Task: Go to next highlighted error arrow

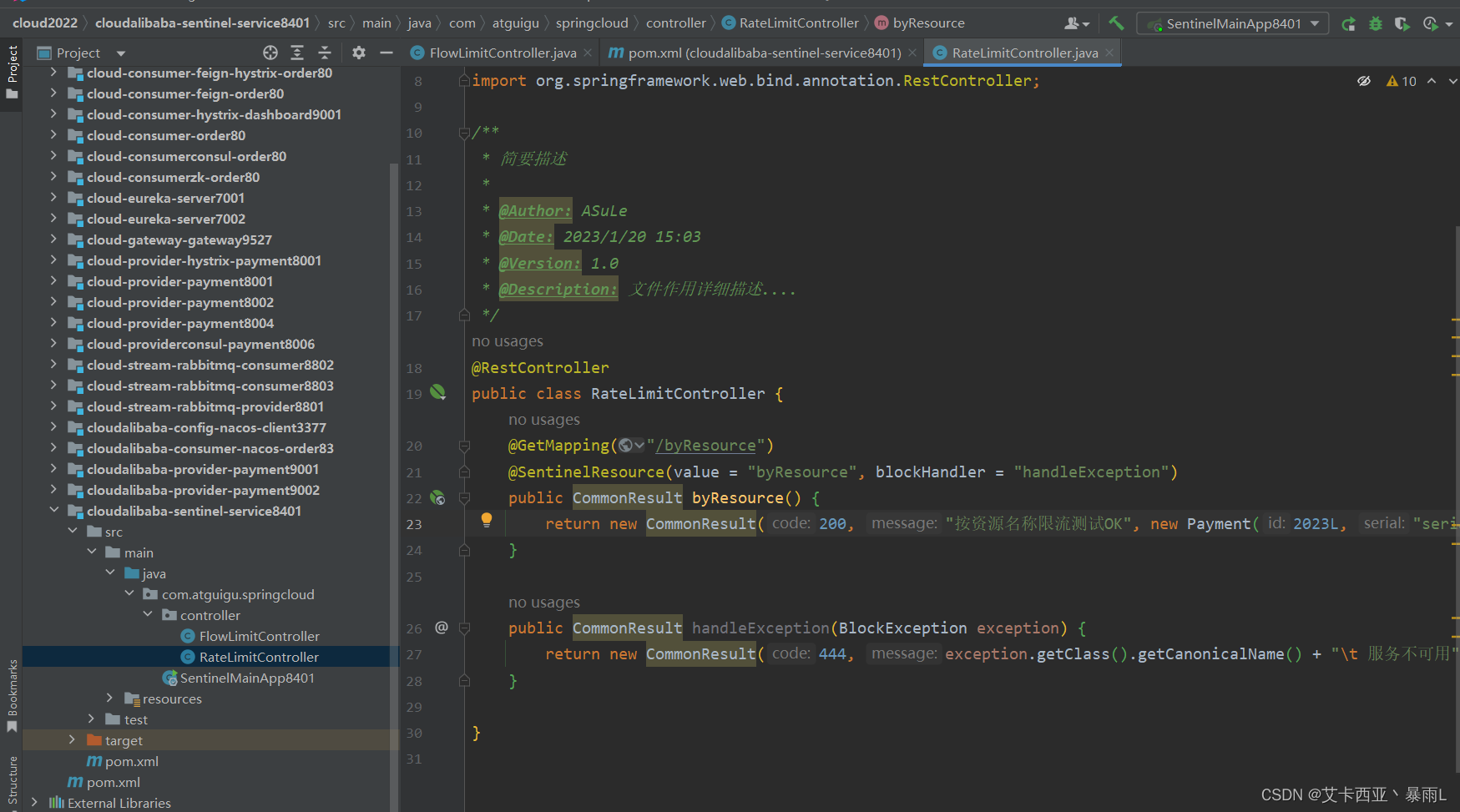Action: (x=1452, y=81)
